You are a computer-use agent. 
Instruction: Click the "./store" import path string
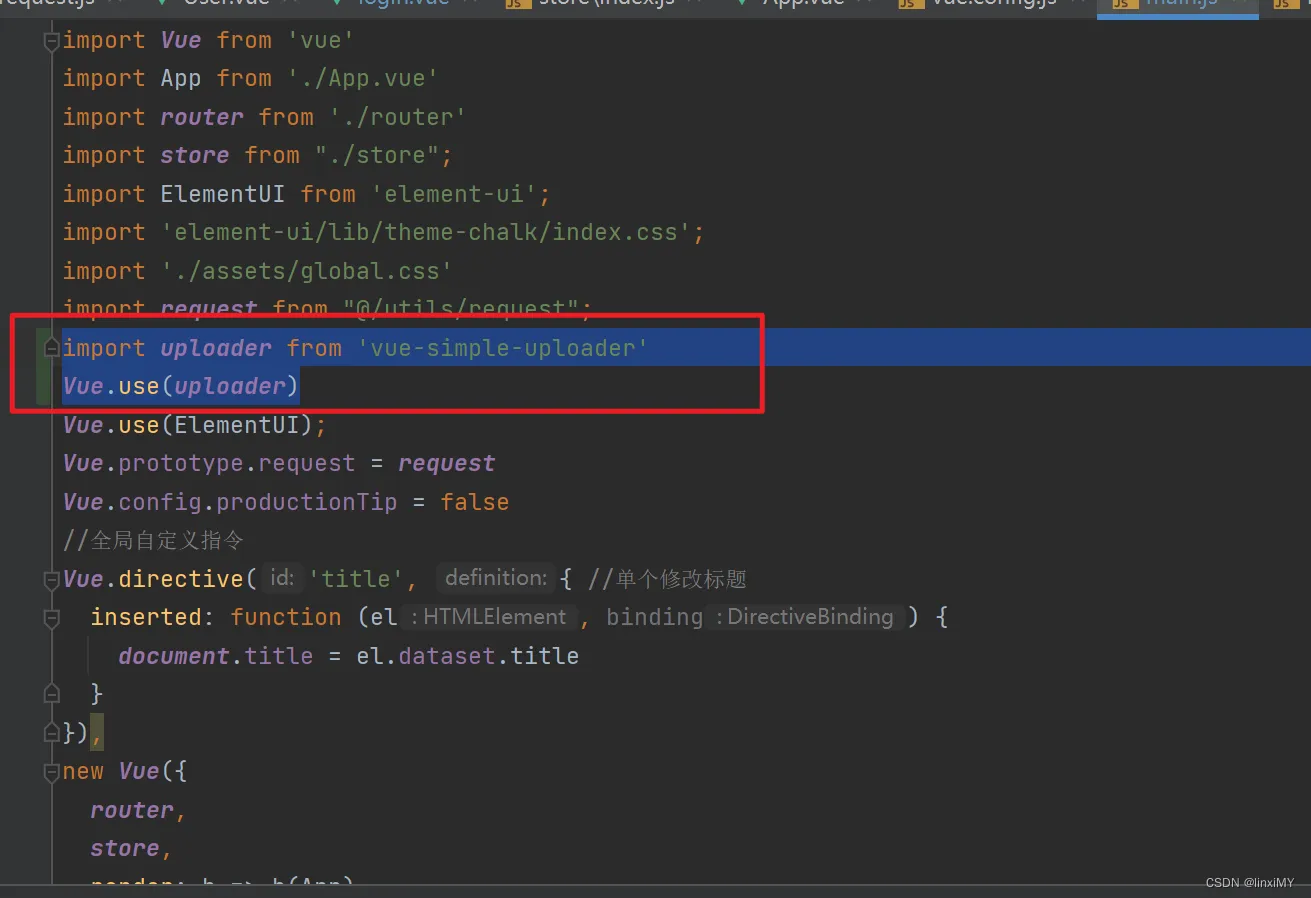coord(377,155)
